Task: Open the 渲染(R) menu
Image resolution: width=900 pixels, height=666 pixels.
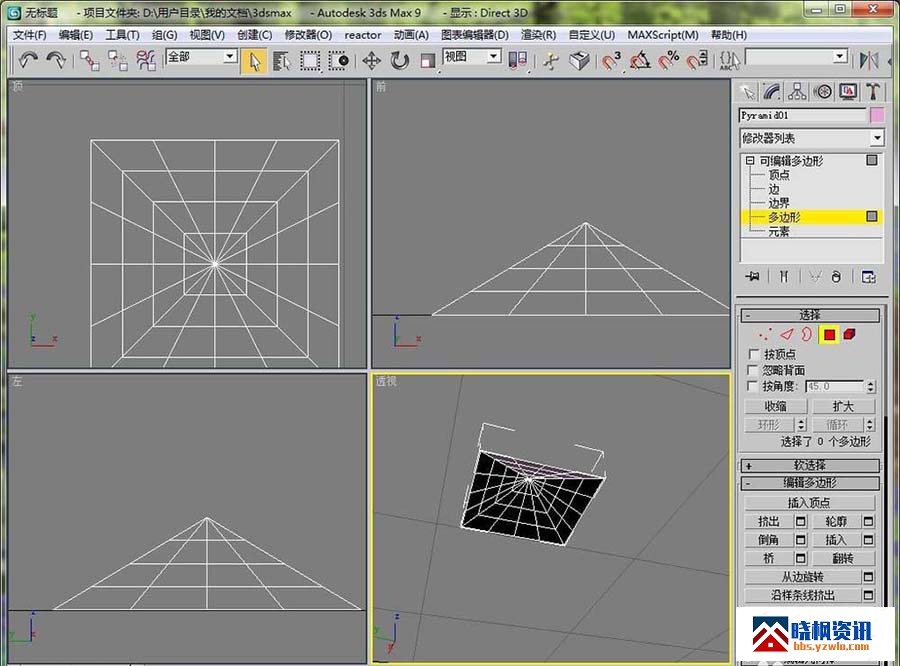Action: coord(538,35)
